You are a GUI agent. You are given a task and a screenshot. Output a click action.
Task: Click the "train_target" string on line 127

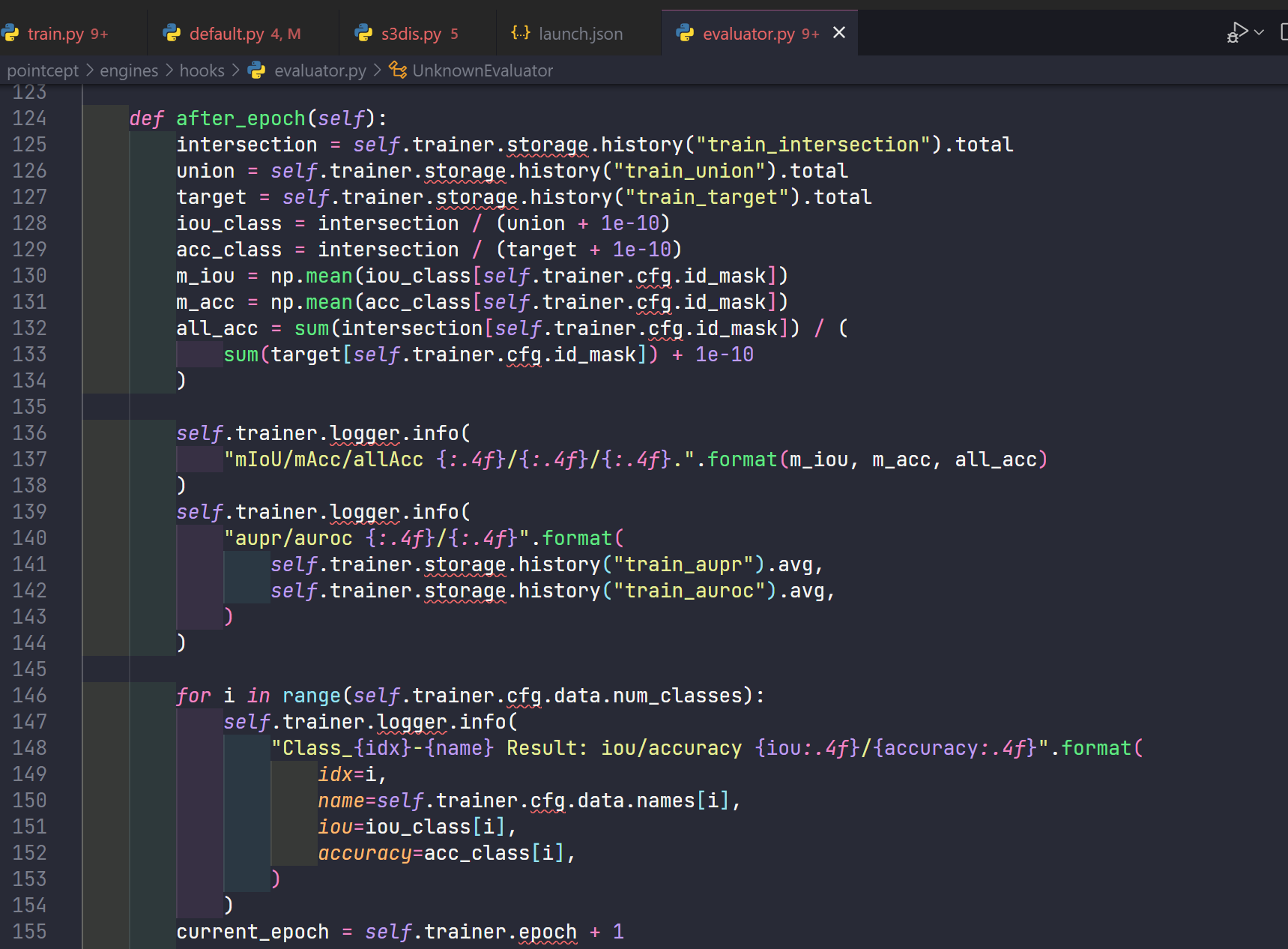(707, 197)
